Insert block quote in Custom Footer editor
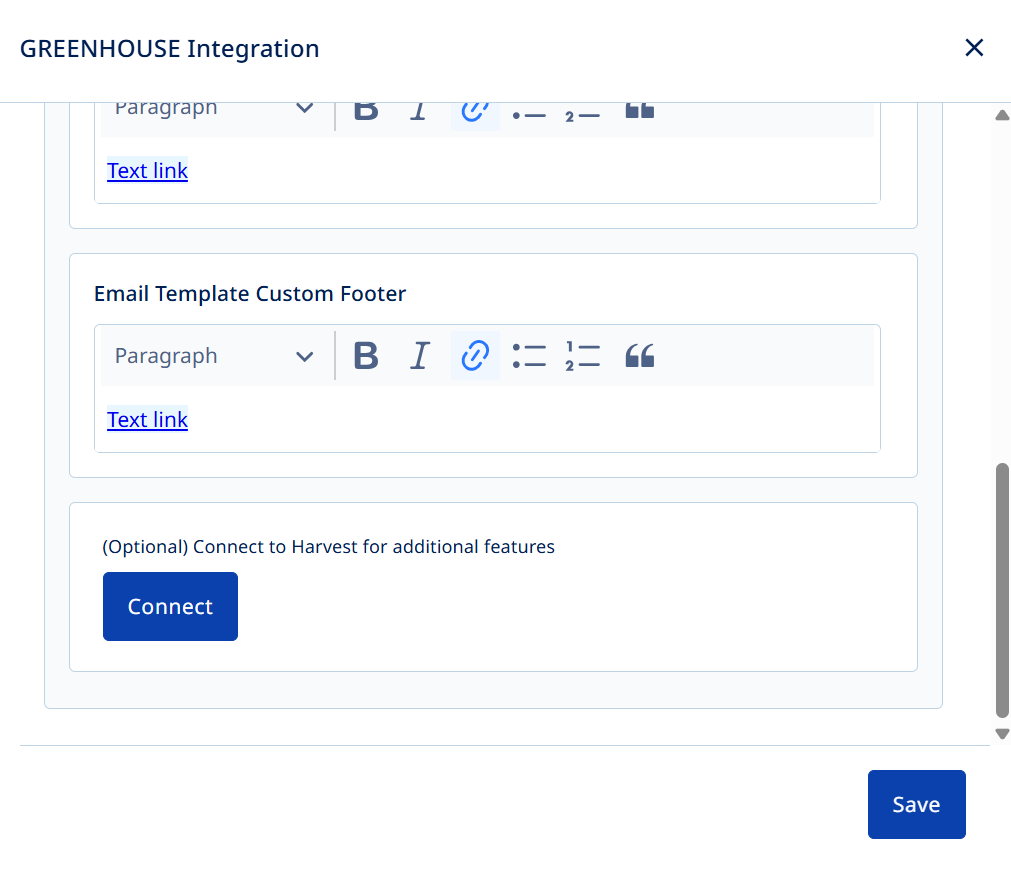This screenshot has width=1011, height=872. coord(640,356)
